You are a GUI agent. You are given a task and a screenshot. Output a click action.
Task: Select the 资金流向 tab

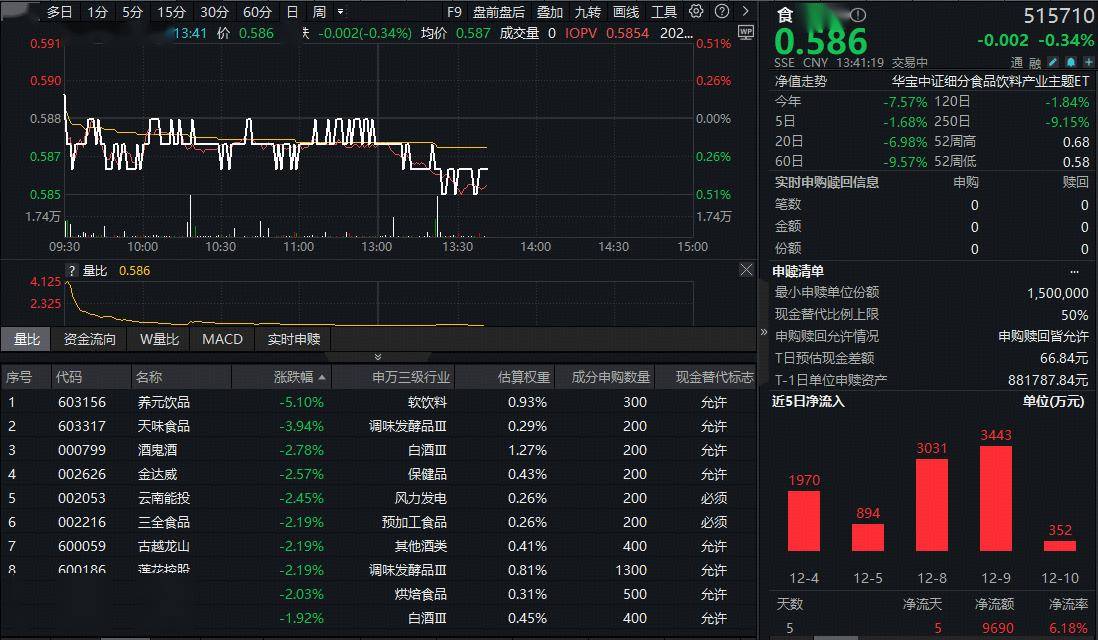point(89,339)
